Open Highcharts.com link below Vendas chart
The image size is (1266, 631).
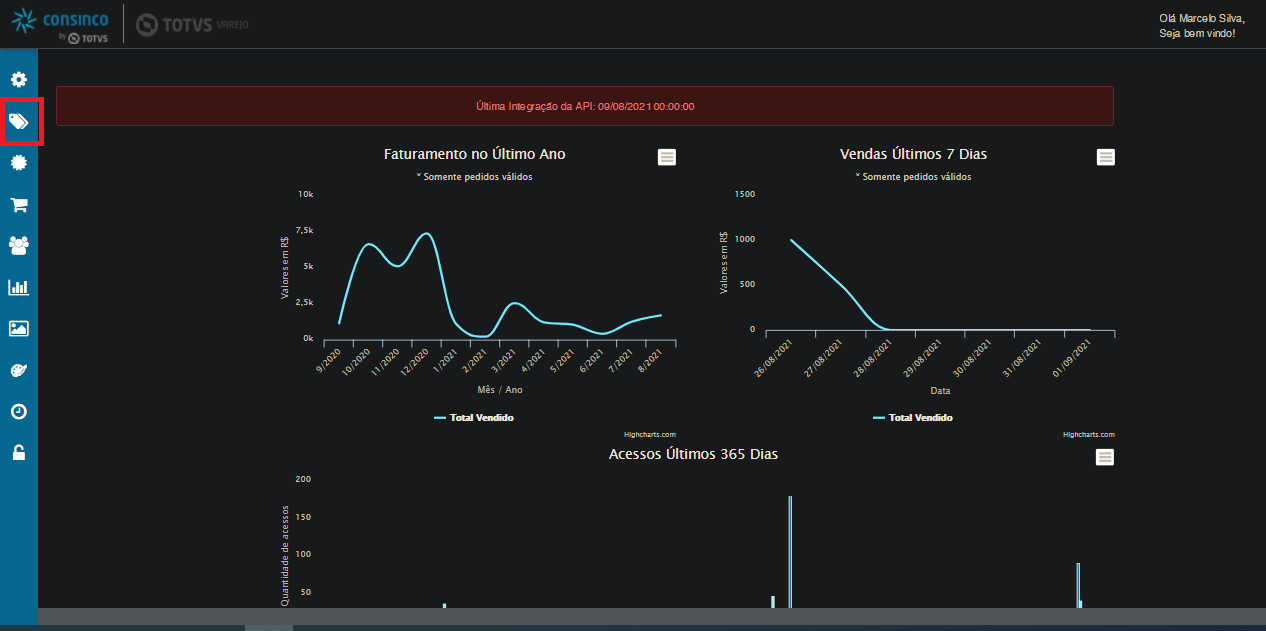(x=1089, y=435)
